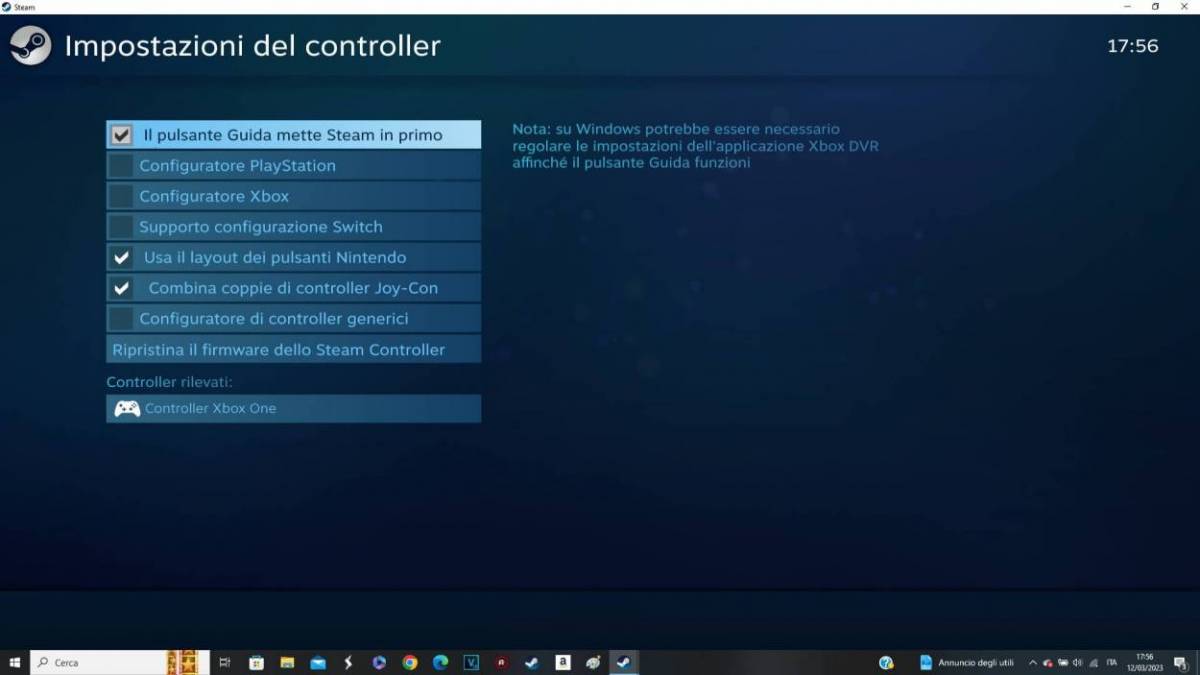Viewport: 1200px width, 675px height.
Task: Open the Mail app in the taskbar
Action: [318, 662]
